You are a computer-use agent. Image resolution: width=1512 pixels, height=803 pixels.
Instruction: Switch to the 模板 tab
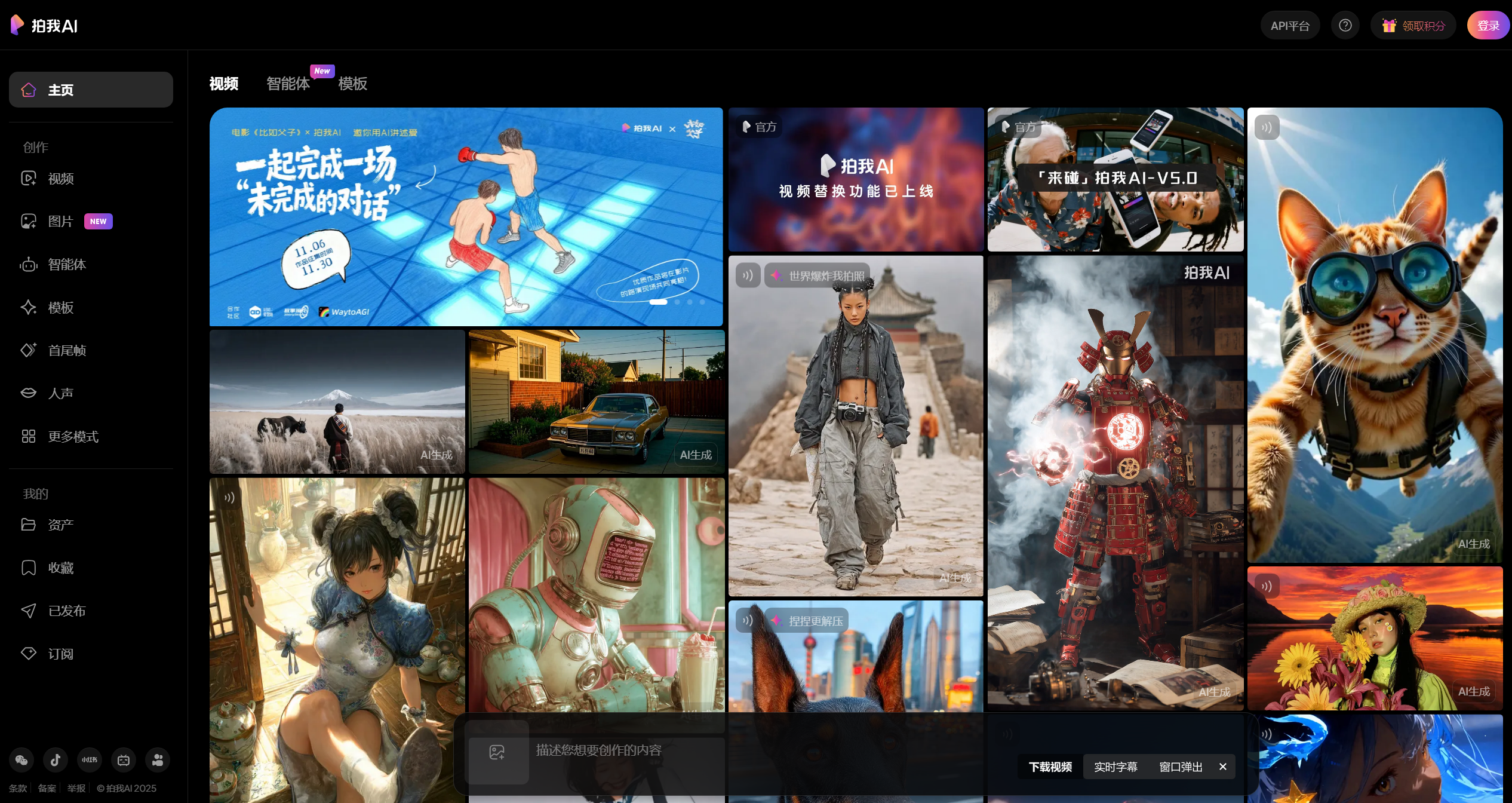tap(352, 84)
